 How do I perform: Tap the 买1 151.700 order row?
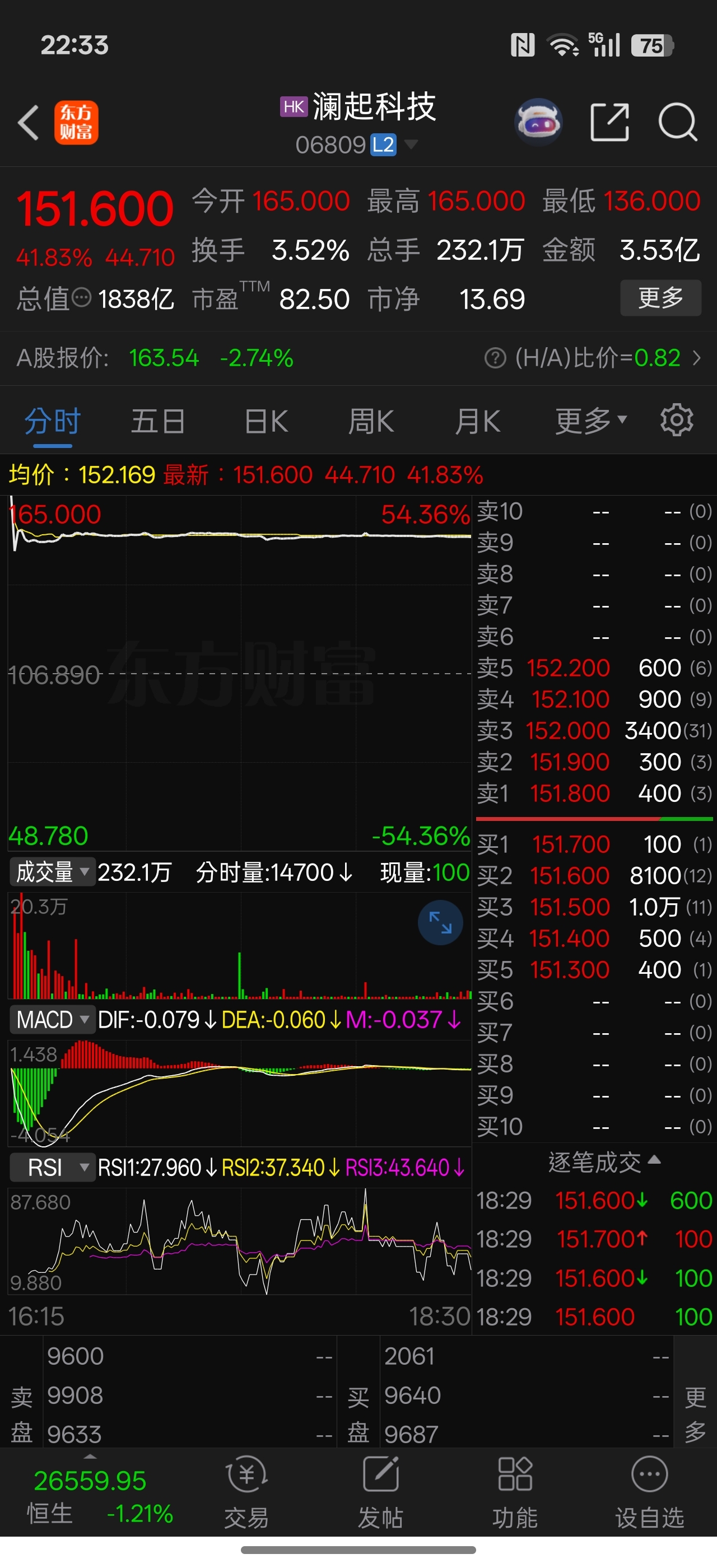pyautogui.click(x=594, y=844)
